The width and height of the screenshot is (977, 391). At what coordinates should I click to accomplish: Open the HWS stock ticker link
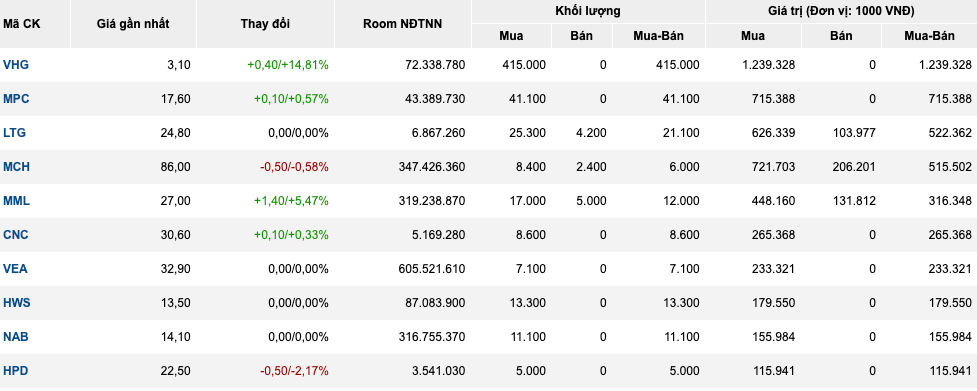pos(16,303)
